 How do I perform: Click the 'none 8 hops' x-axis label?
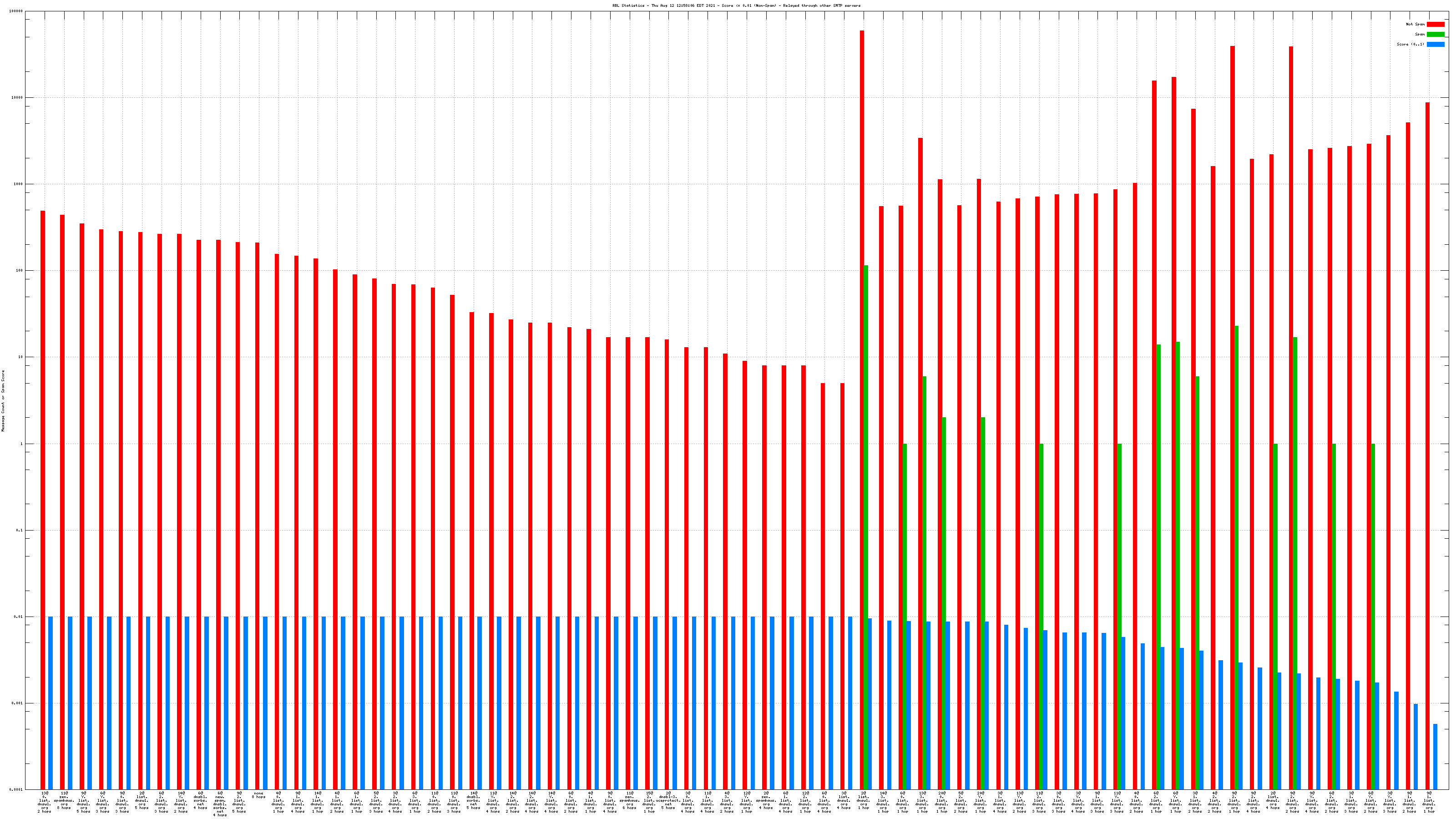(258, 795)
